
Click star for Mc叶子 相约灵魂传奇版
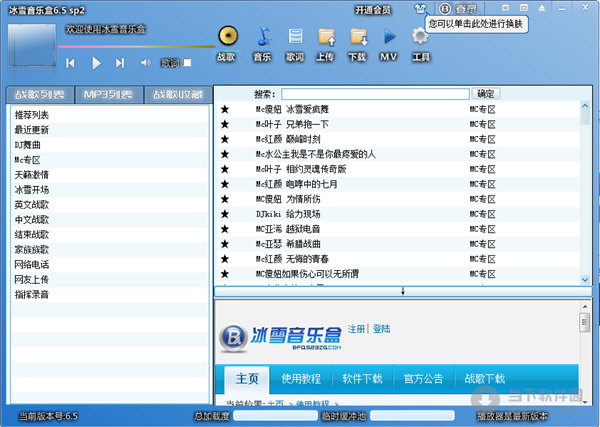pos(225,169)
